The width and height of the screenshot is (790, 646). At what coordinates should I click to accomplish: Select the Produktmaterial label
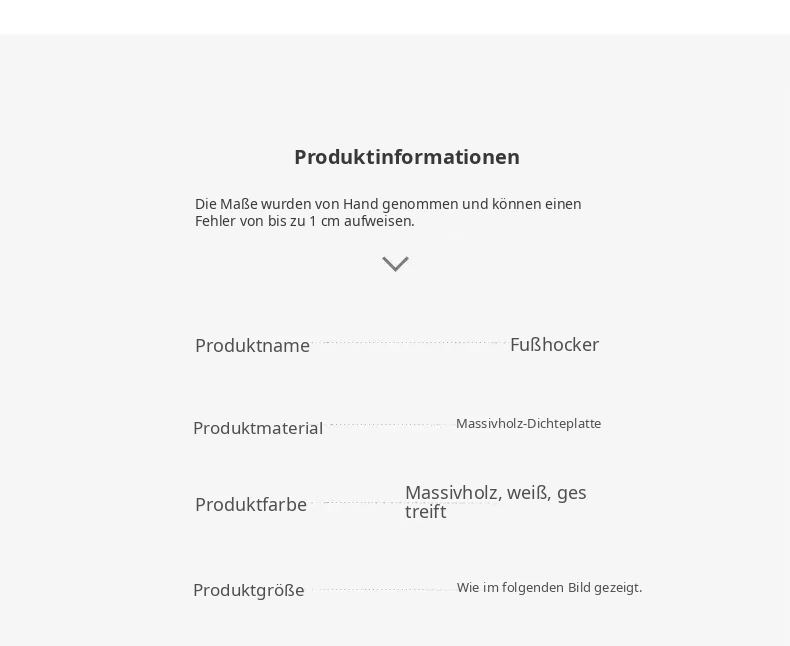(258, 428)
